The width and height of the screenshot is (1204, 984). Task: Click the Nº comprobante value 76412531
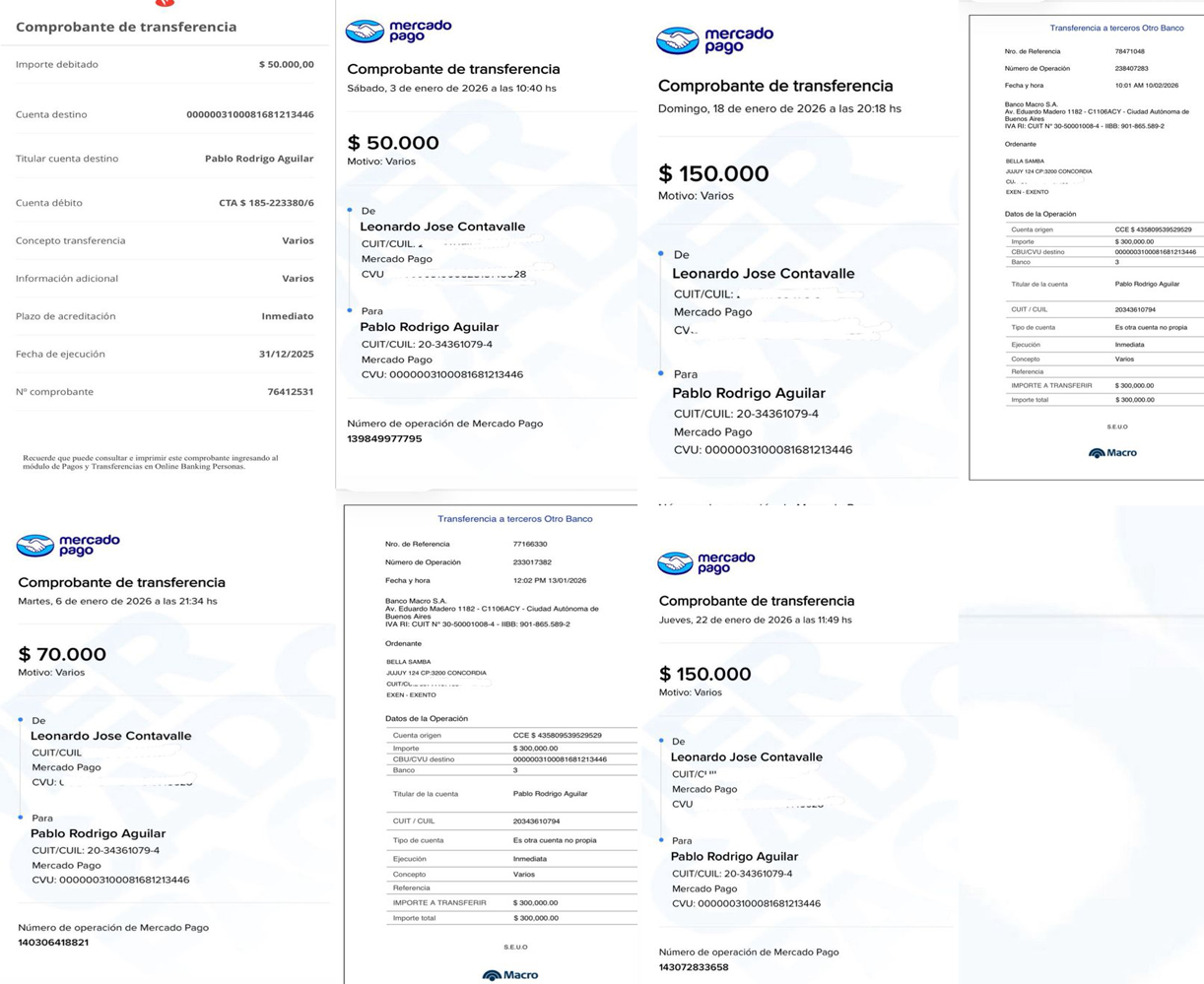(x=290, y=392)
